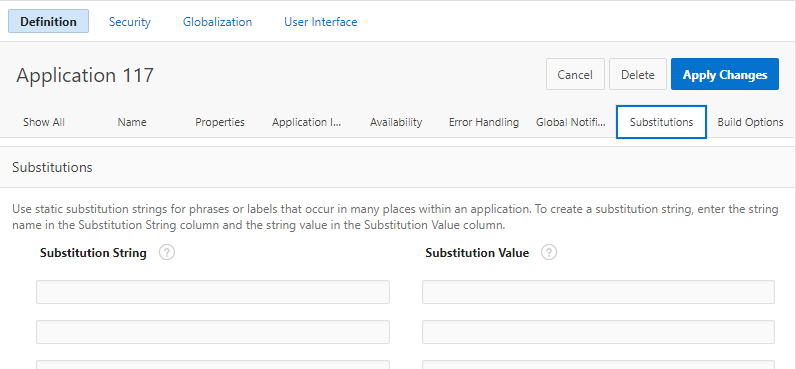Open help for Substitution Value column

(x=549, y=252)
